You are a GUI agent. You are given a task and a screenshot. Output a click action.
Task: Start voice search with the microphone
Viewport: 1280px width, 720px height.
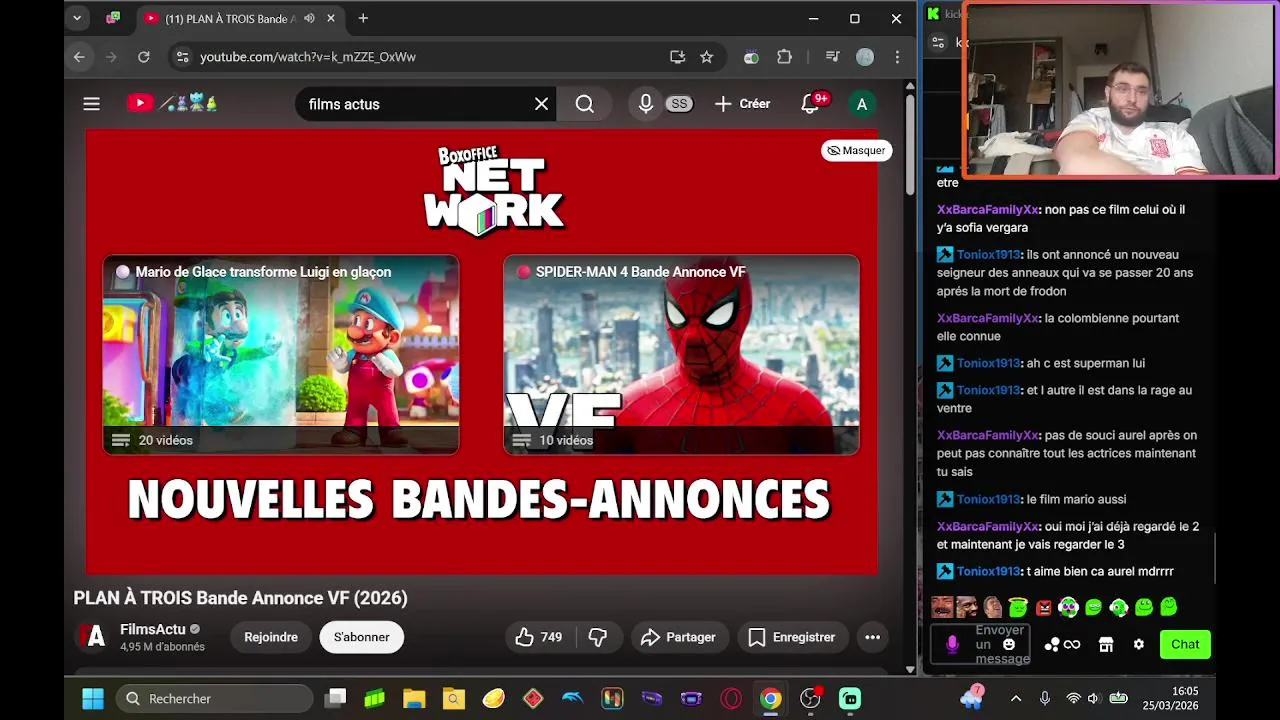pyautogui.click(x=646, y=104)
